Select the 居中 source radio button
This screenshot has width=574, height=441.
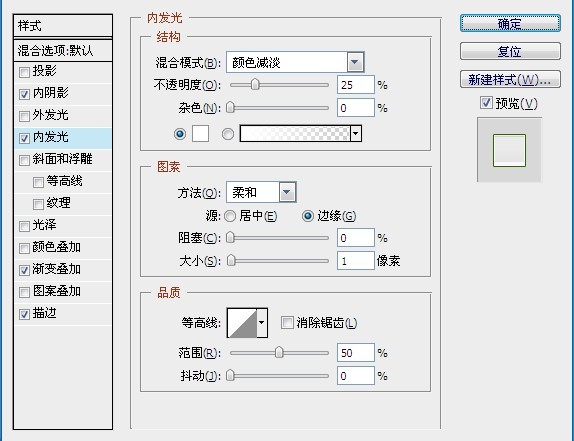(x=230, y=216)
